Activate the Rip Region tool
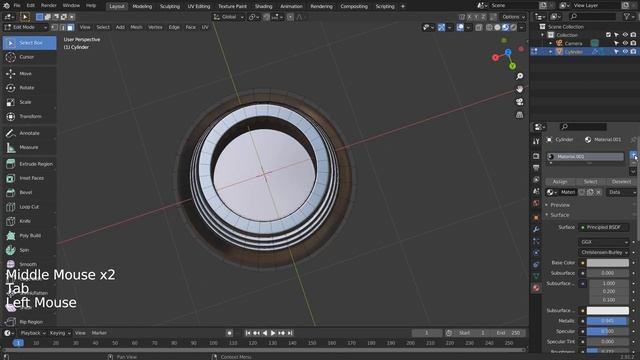Viewport: 640px width, 360px height. pos(29,322)
